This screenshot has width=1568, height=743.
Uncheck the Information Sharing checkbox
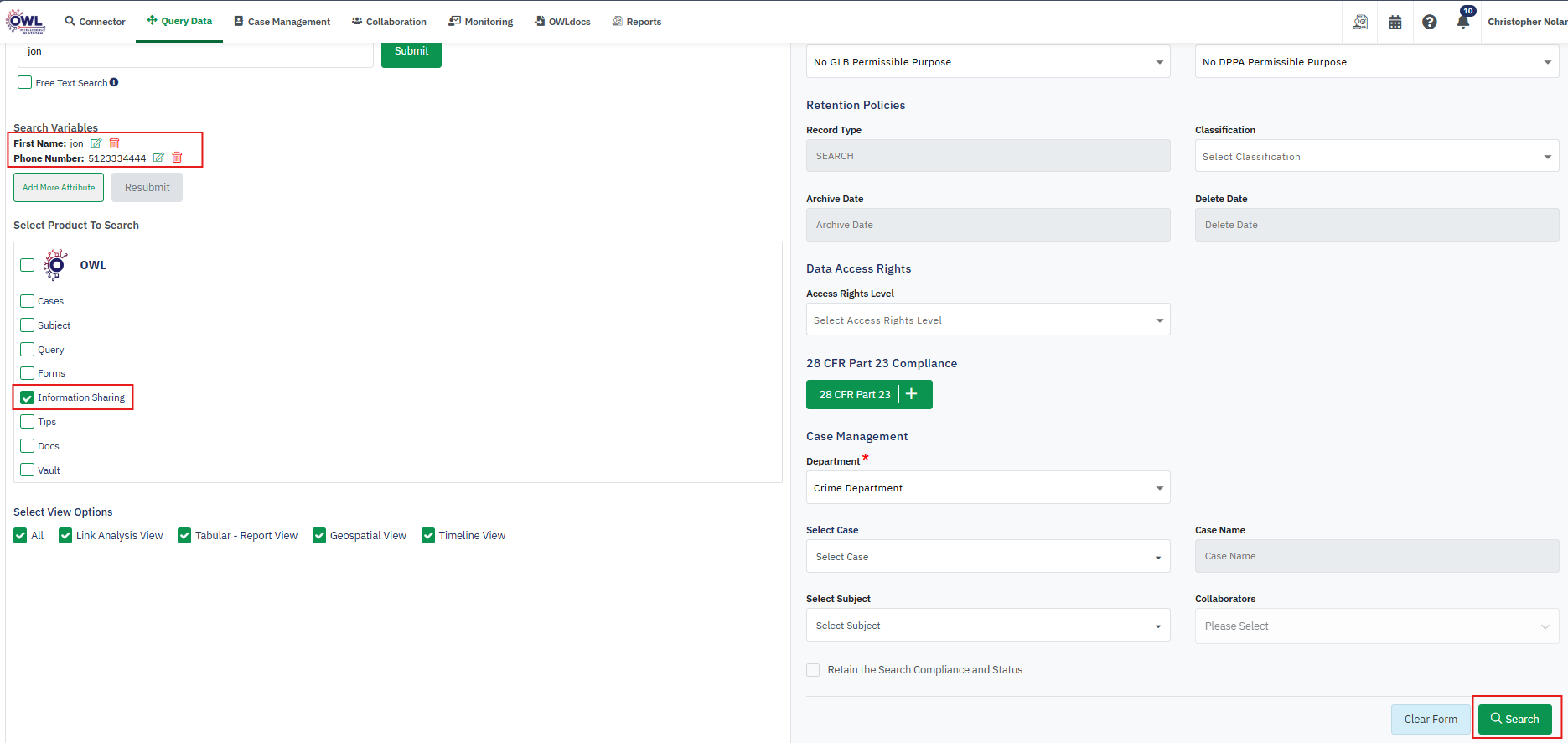point(28,397)
